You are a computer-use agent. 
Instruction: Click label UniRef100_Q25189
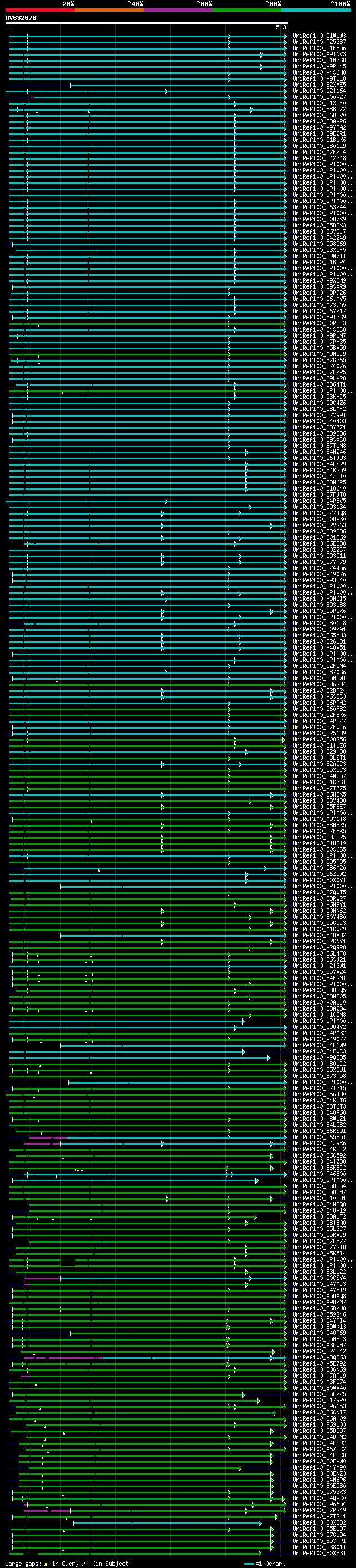point(319,733)
